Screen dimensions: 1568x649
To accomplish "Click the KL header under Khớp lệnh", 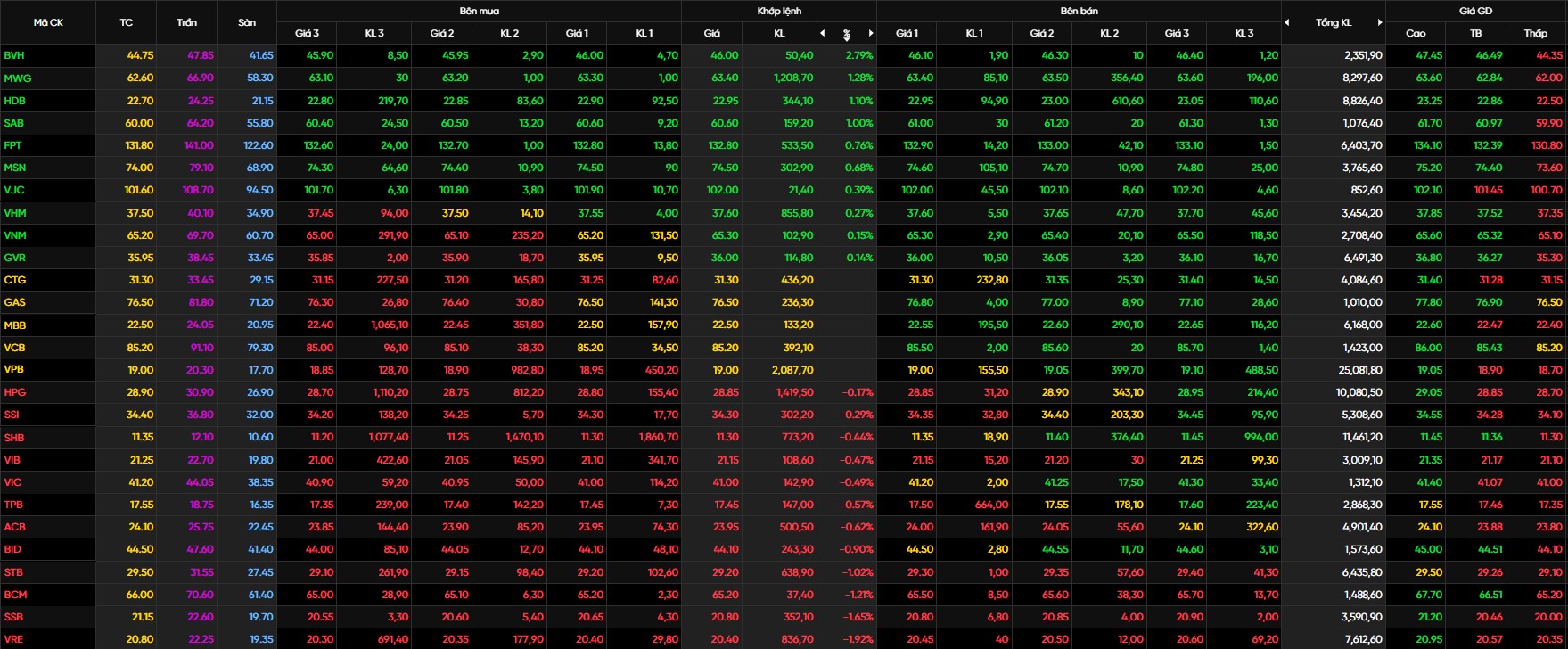I will tap(779, 33).
